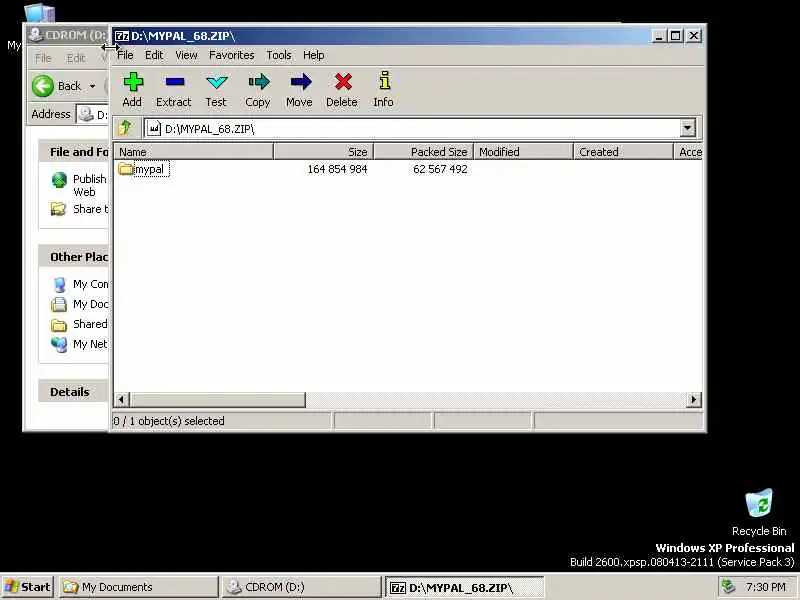Open the Favorites menu
This screenshot has width=800, height=600.
232,55
